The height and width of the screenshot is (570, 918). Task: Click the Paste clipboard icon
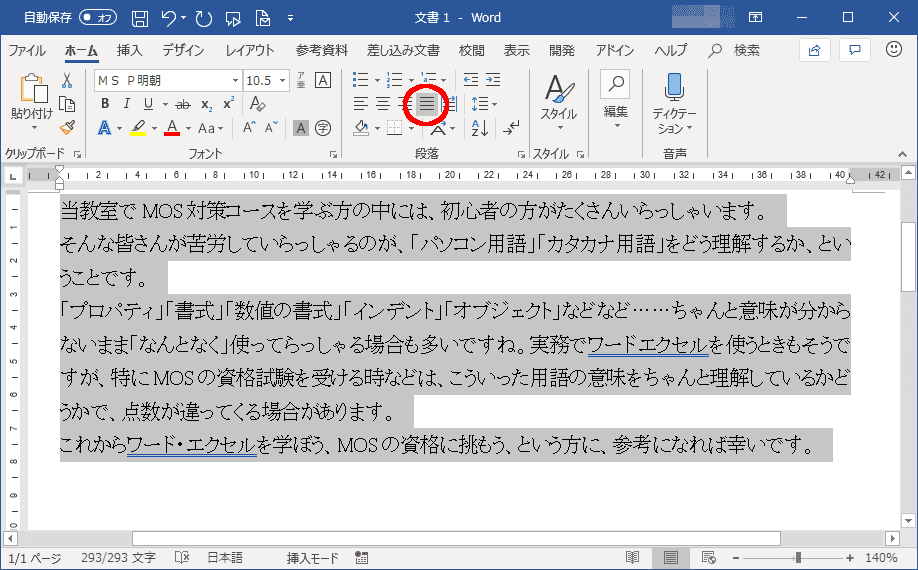coord(33,89)
